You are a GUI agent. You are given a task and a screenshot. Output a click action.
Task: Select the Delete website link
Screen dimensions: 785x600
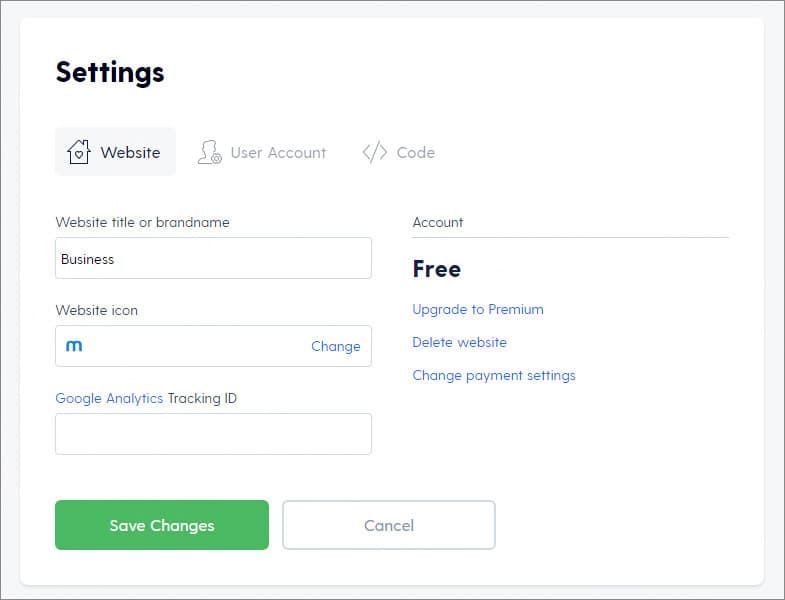[x=459, y=343]
